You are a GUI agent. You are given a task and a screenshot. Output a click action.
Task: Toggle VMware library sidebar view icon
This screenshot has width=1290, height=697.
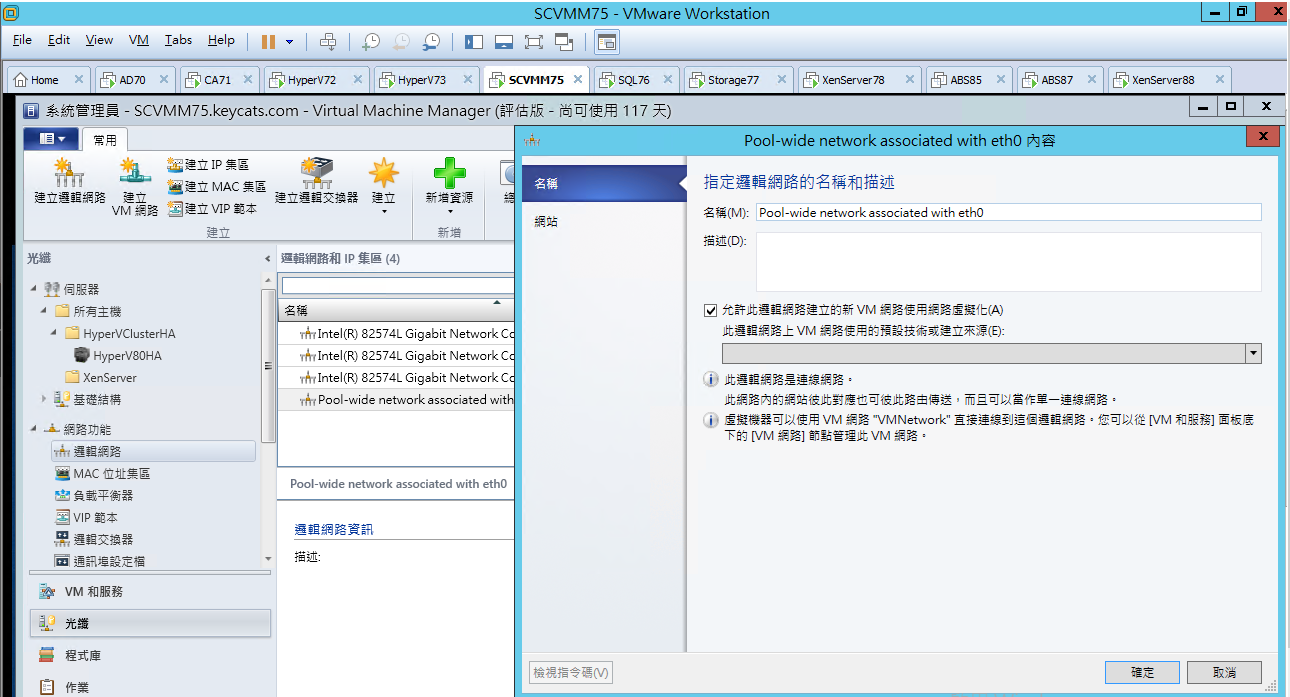[474, 41]
